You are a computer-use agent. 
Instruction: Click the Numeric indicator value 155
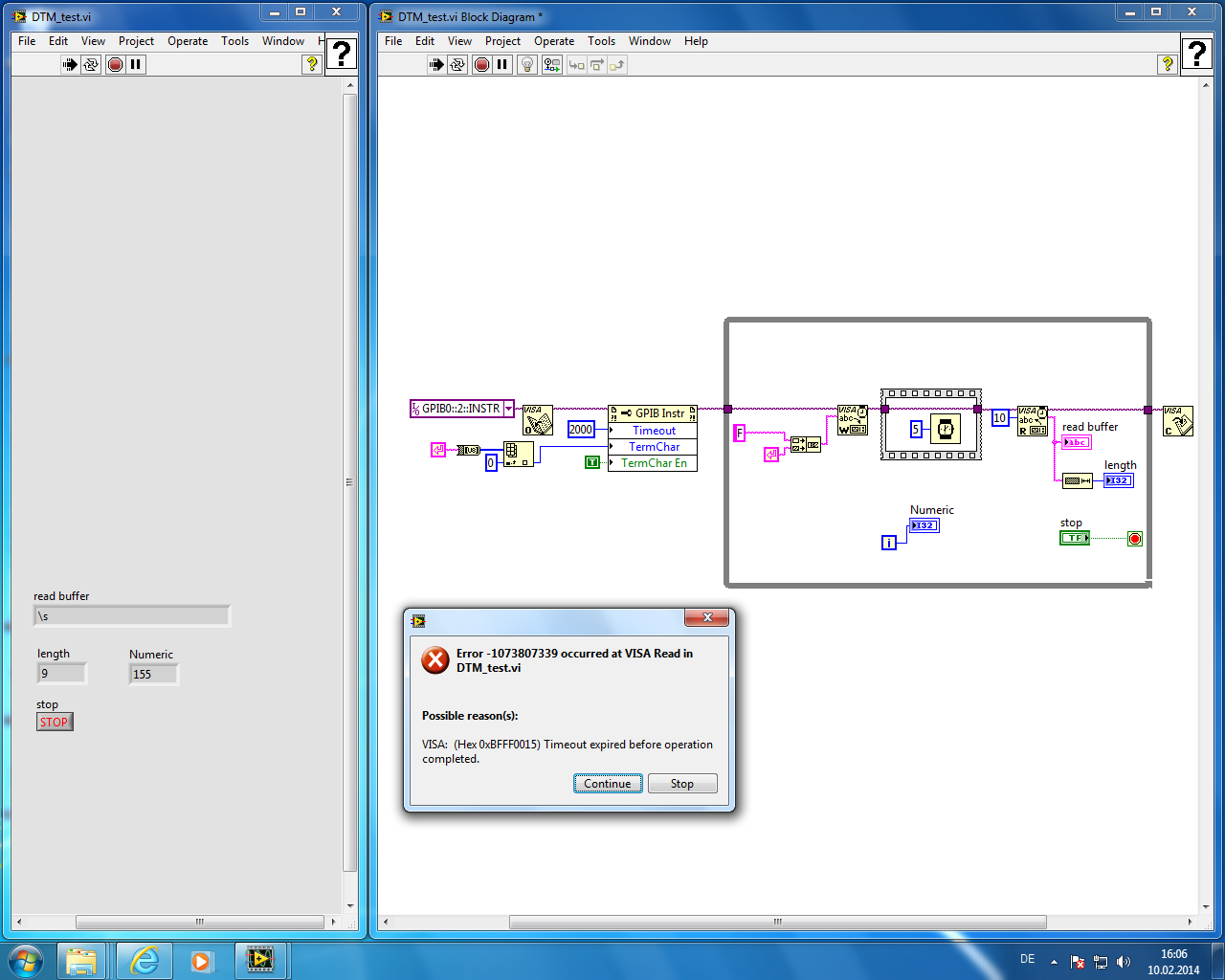[x=153, y=675]
